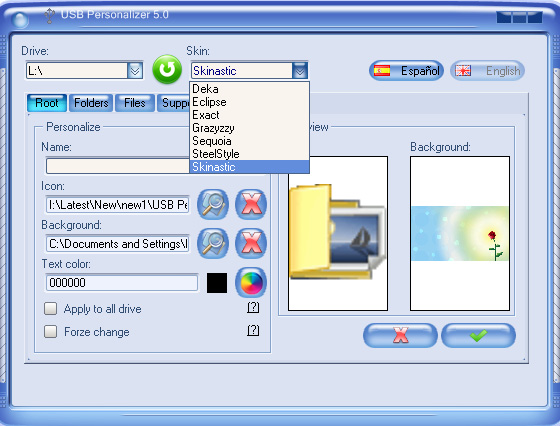
Task: Choose Sequoia skin from list
Action: [249, 141]
